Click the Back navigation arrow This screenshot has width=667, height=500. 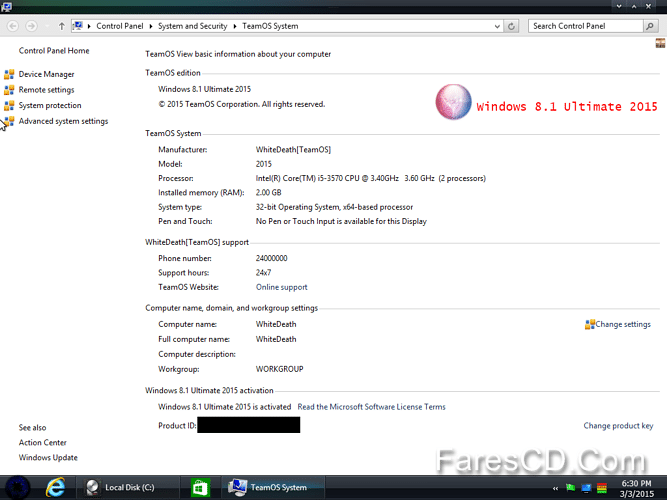[x=13, y=26]
